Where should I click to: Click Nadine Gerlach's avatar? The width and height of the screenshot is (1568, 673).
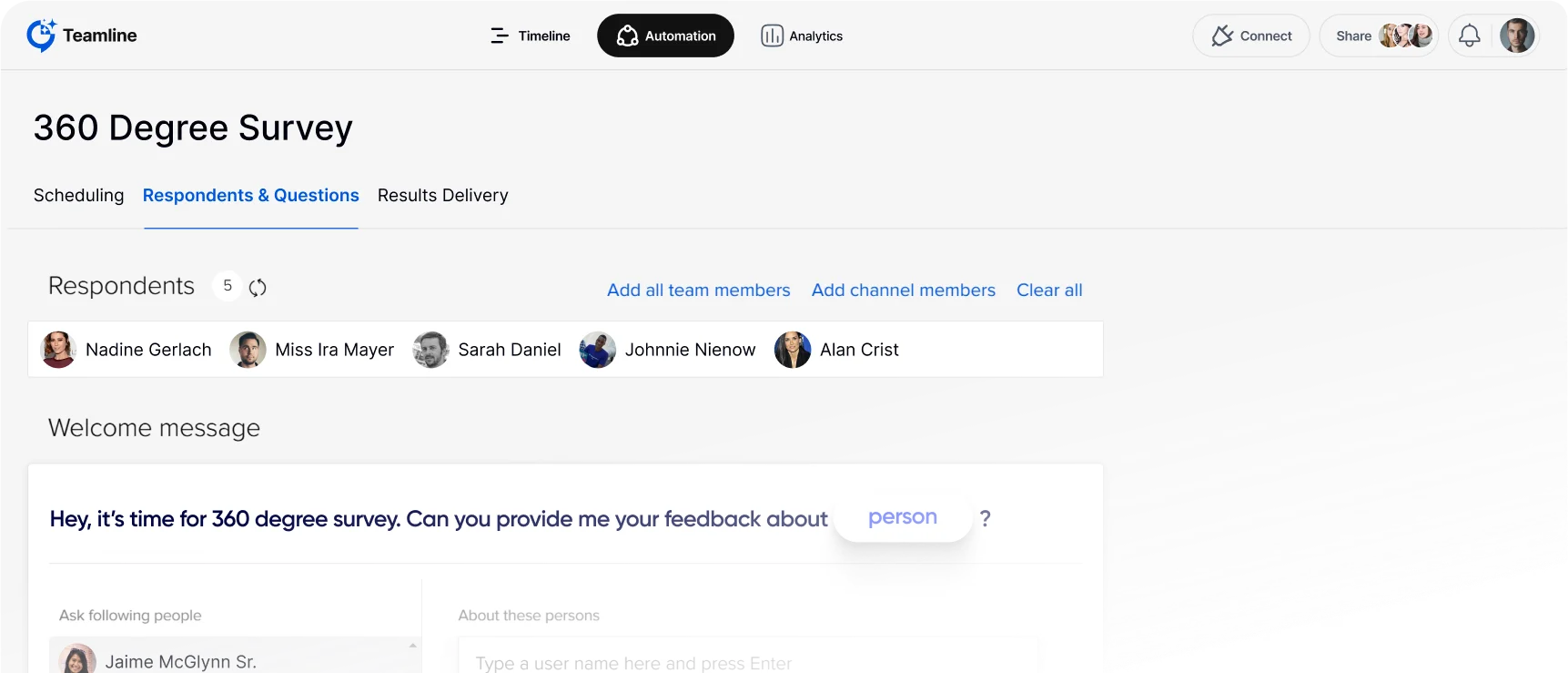pos(57,350)
